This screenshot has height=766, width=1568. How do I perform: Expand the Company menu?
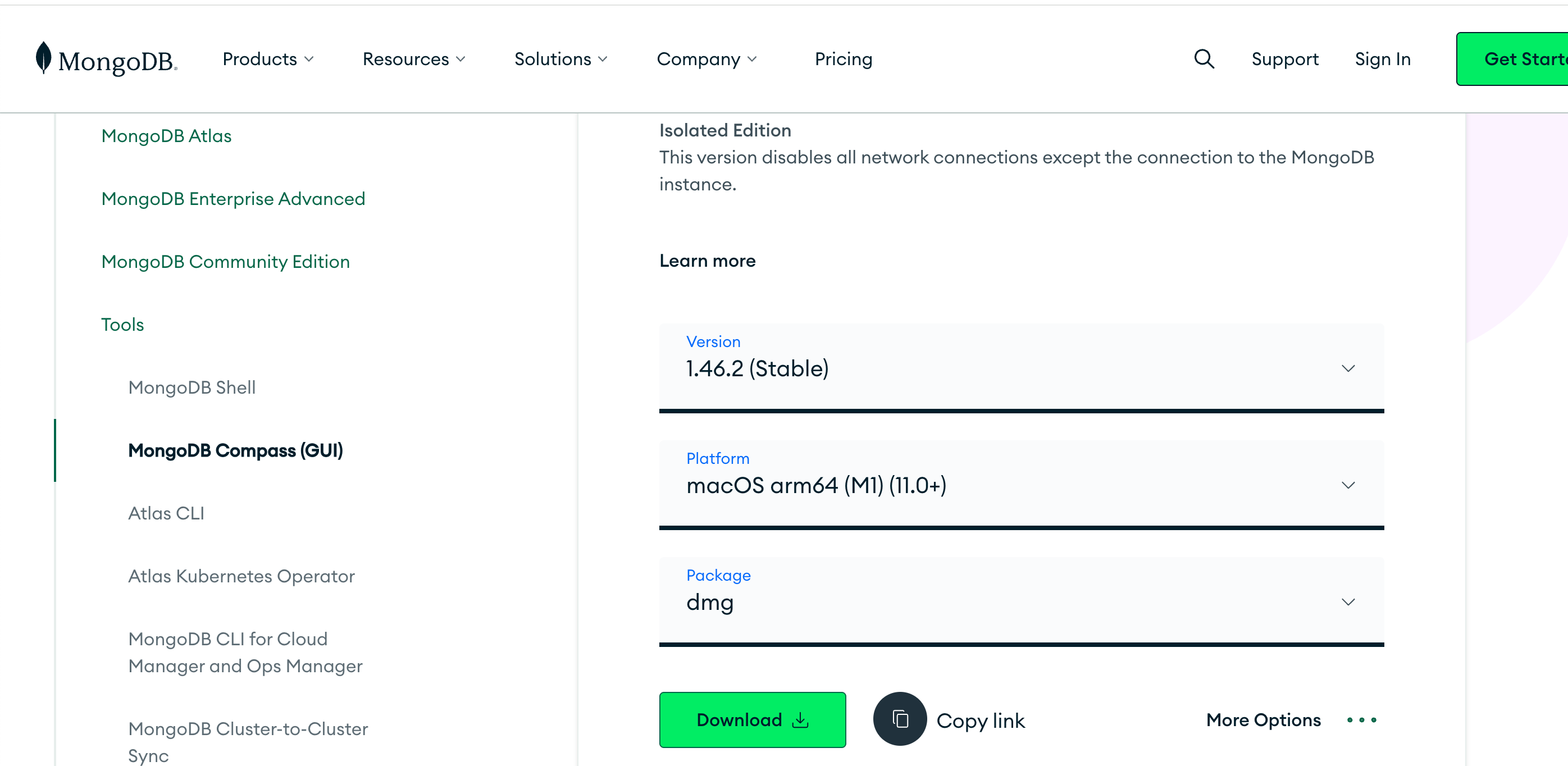(x=706, y=59)
